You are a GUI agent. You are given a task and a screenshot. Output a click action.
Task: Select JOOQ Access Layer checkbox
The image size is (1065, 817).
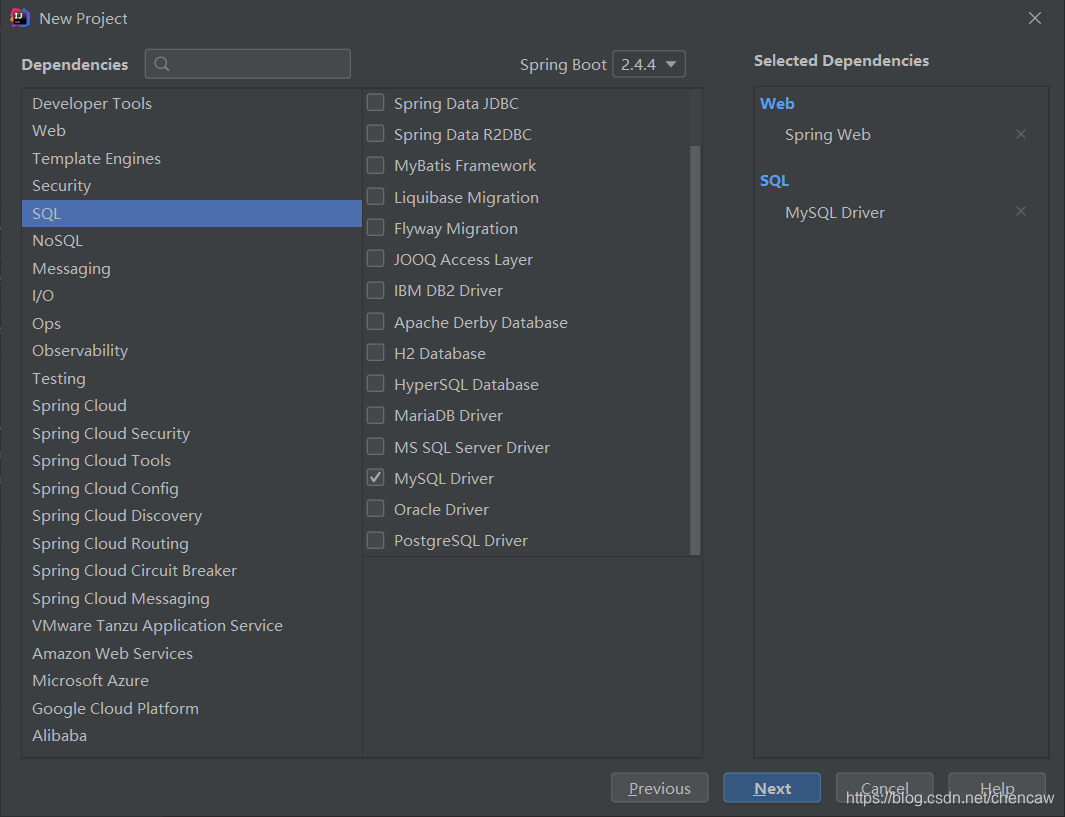[376, 259]
